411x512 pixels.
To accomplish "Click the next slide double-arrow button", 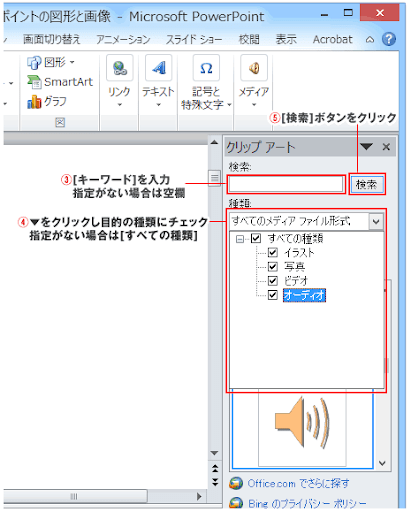I will click(x=215, y=481).
